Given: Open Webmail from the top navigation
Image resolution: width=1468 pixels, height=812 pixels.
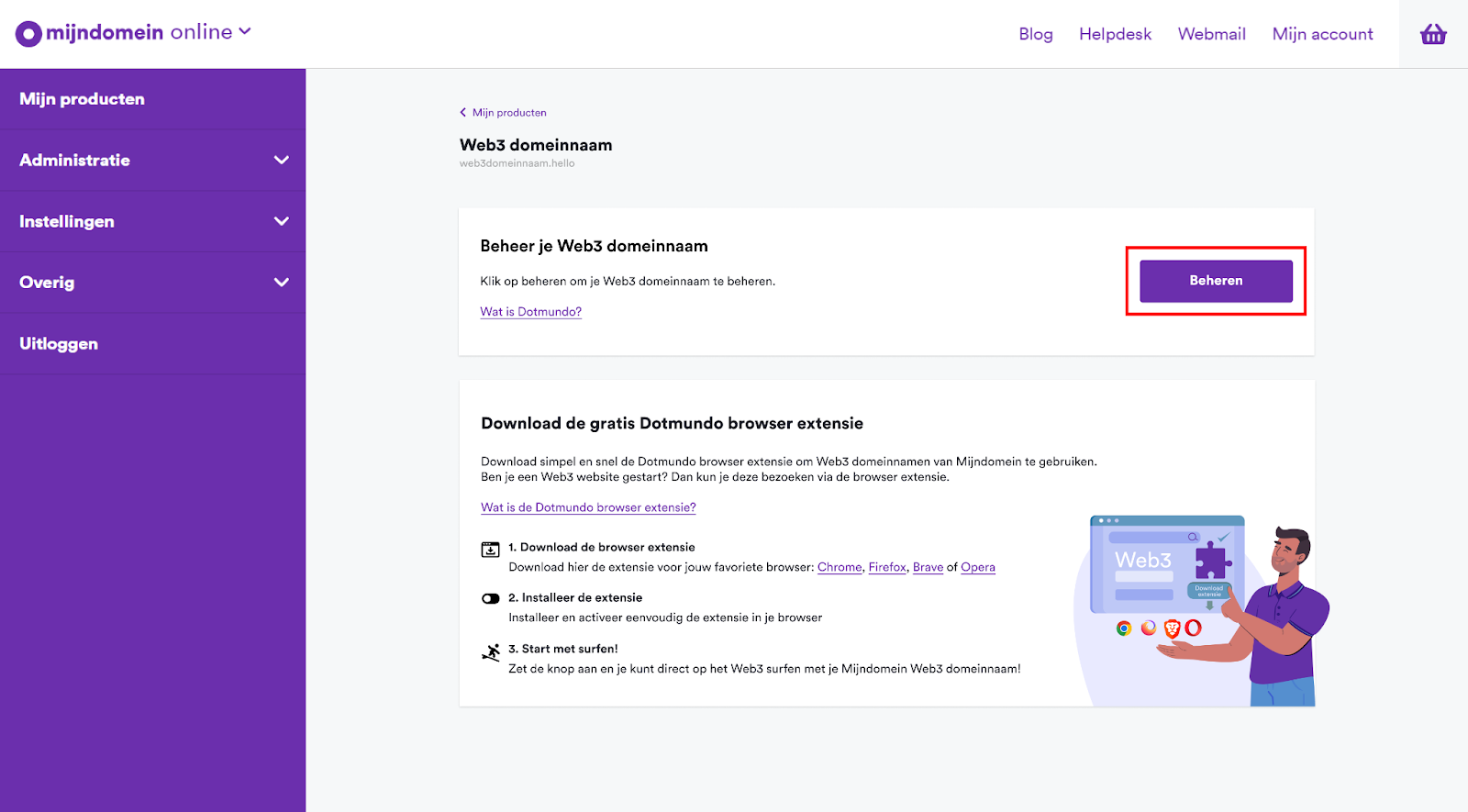Looking at the screenshot, I should pos(1211,34).
